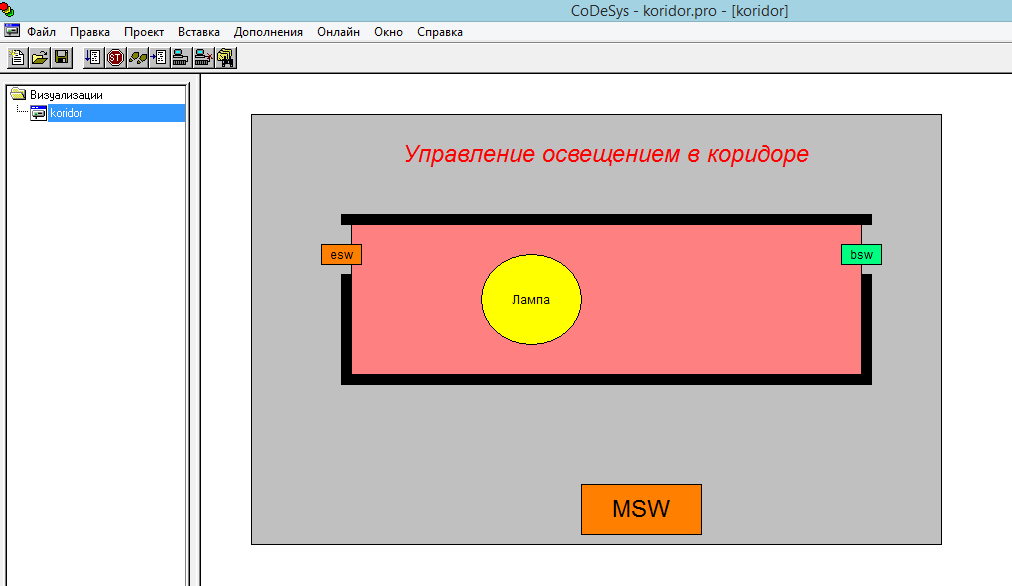The image size is (1012, 586).
Task: Open global search binoculars icon
Action: (225, 57)
